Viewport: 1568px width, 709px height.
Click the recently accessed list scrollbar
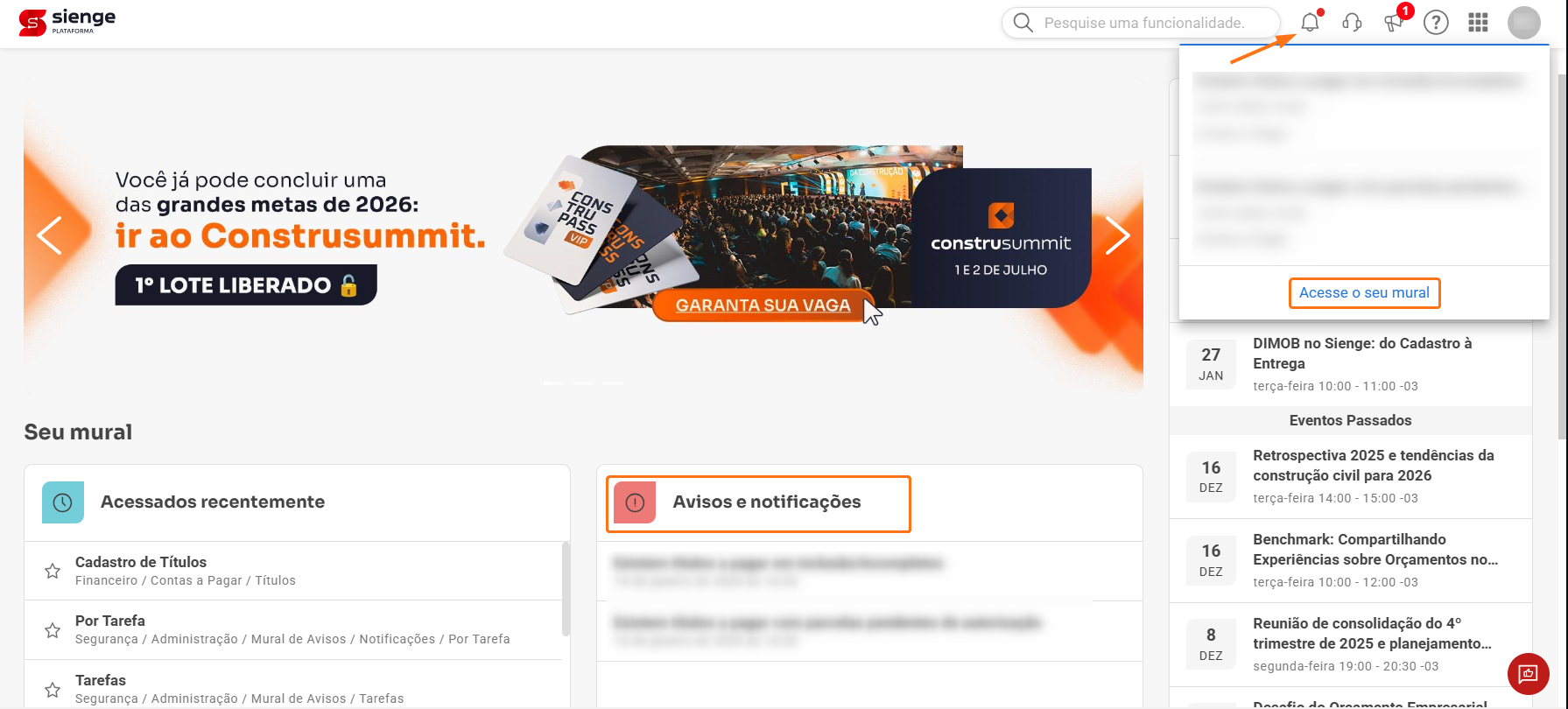[x=566, y=588]
